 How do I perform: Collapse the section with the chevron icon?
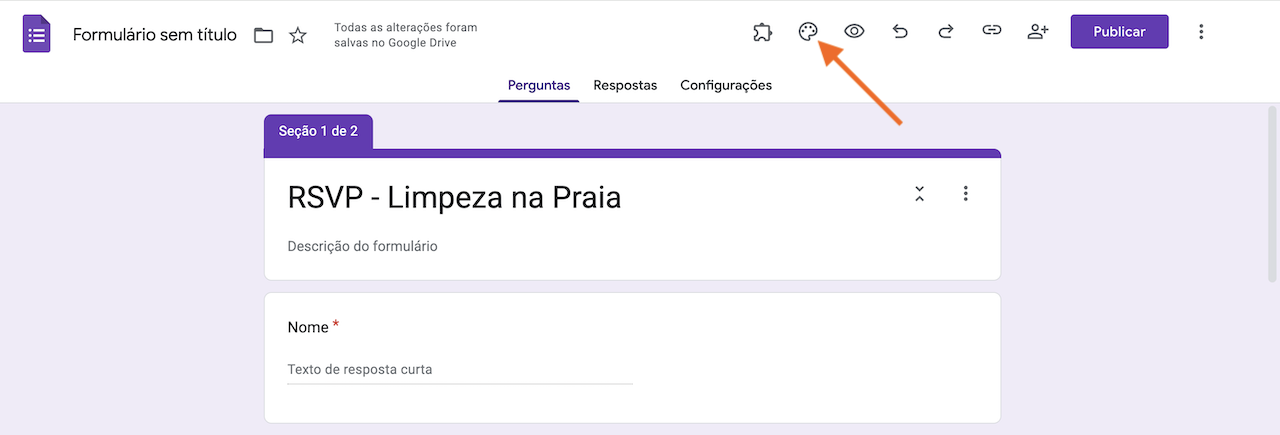[919, 194]
